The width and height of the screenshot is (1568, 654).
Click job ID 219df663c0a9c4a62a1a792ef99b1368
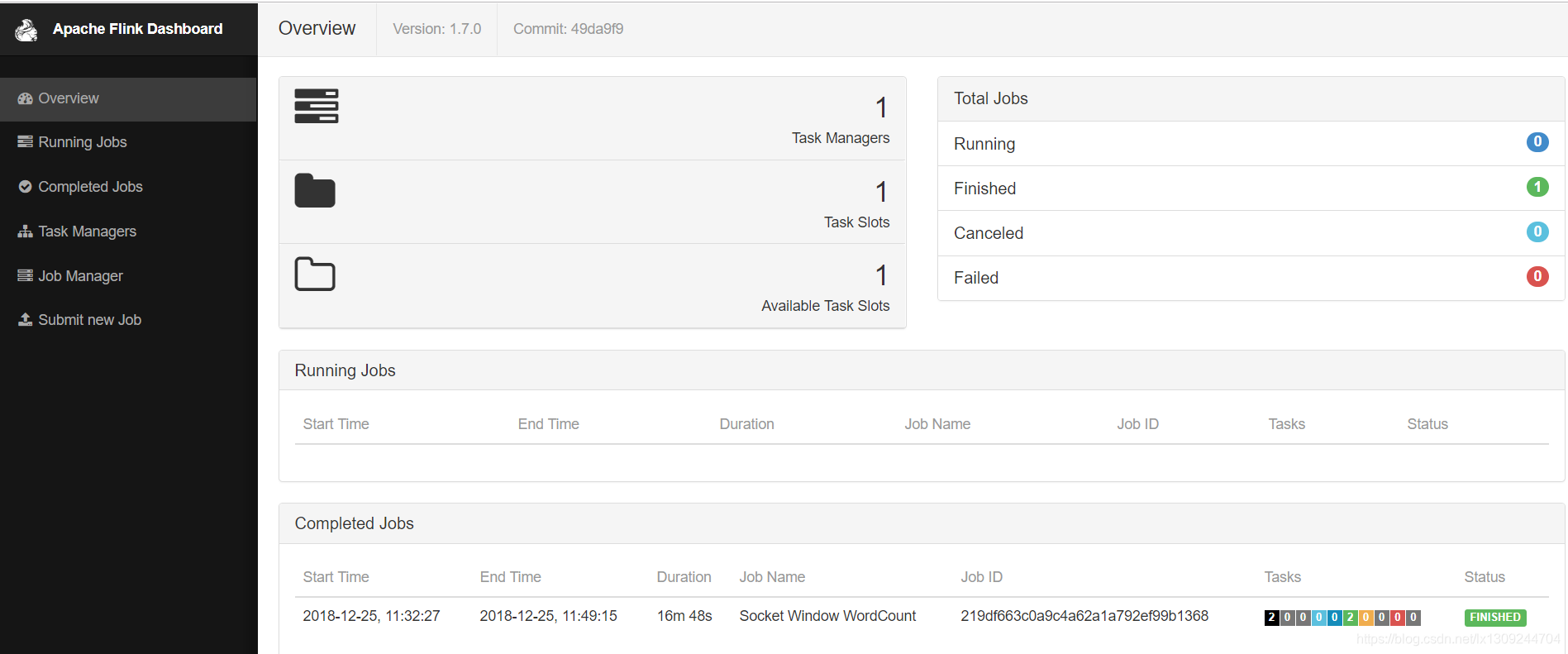tap(1084, 616)
